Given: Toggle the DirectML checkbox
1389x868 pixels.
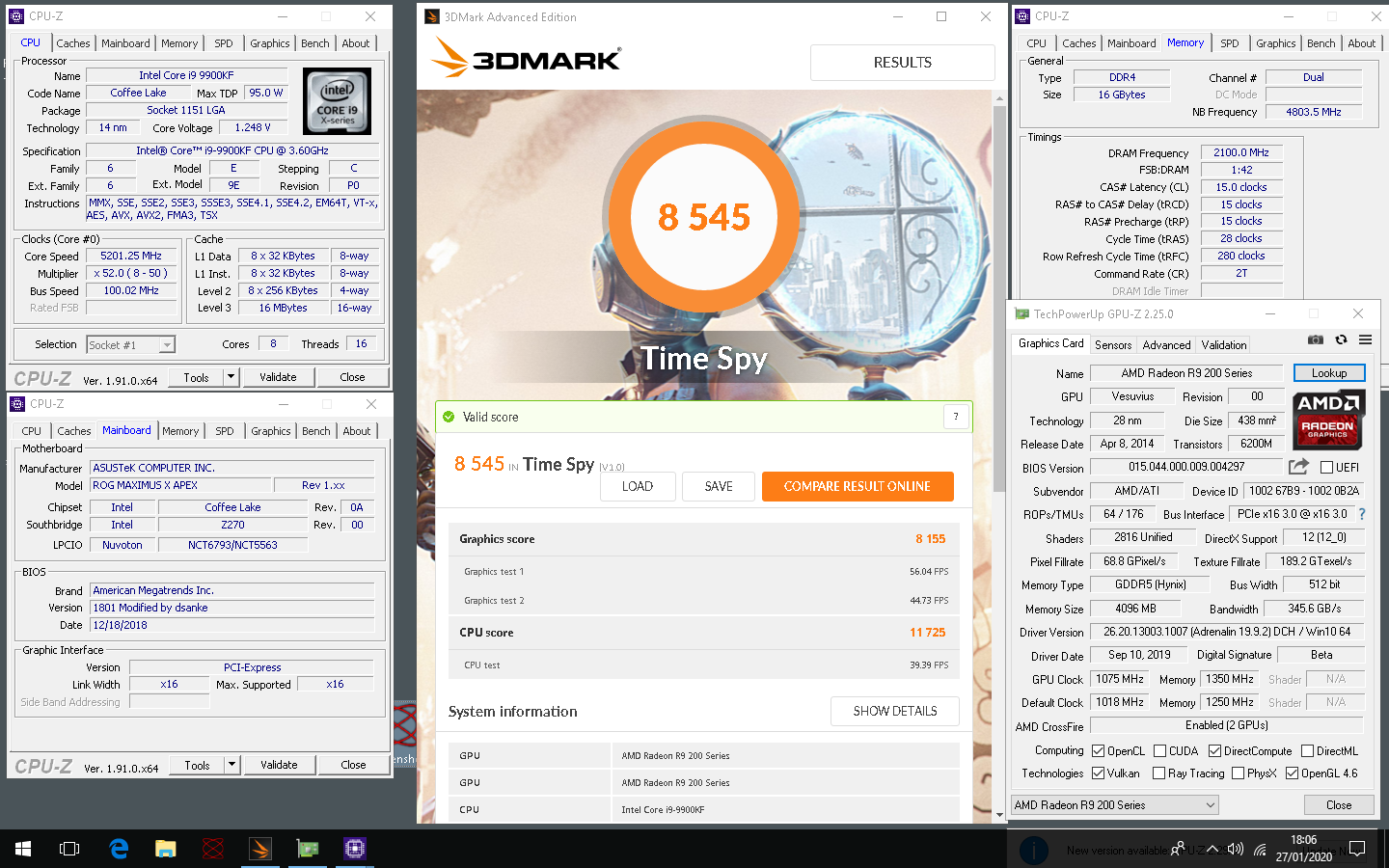Looking at the screenshot, I should pyautogui.click(x=1307, y=751).
